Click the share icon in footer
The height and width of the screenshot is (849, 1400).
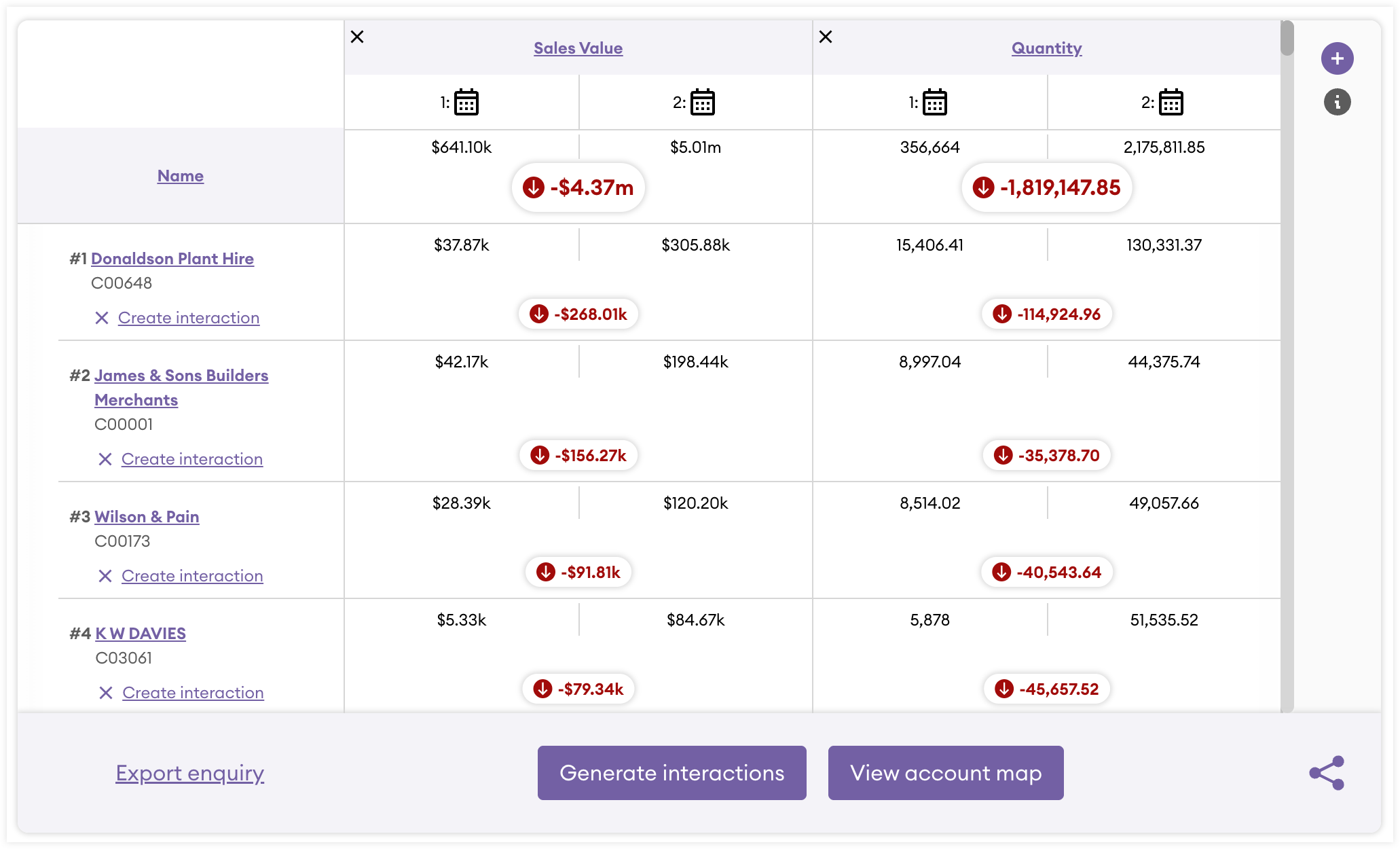pos(1327,773)
